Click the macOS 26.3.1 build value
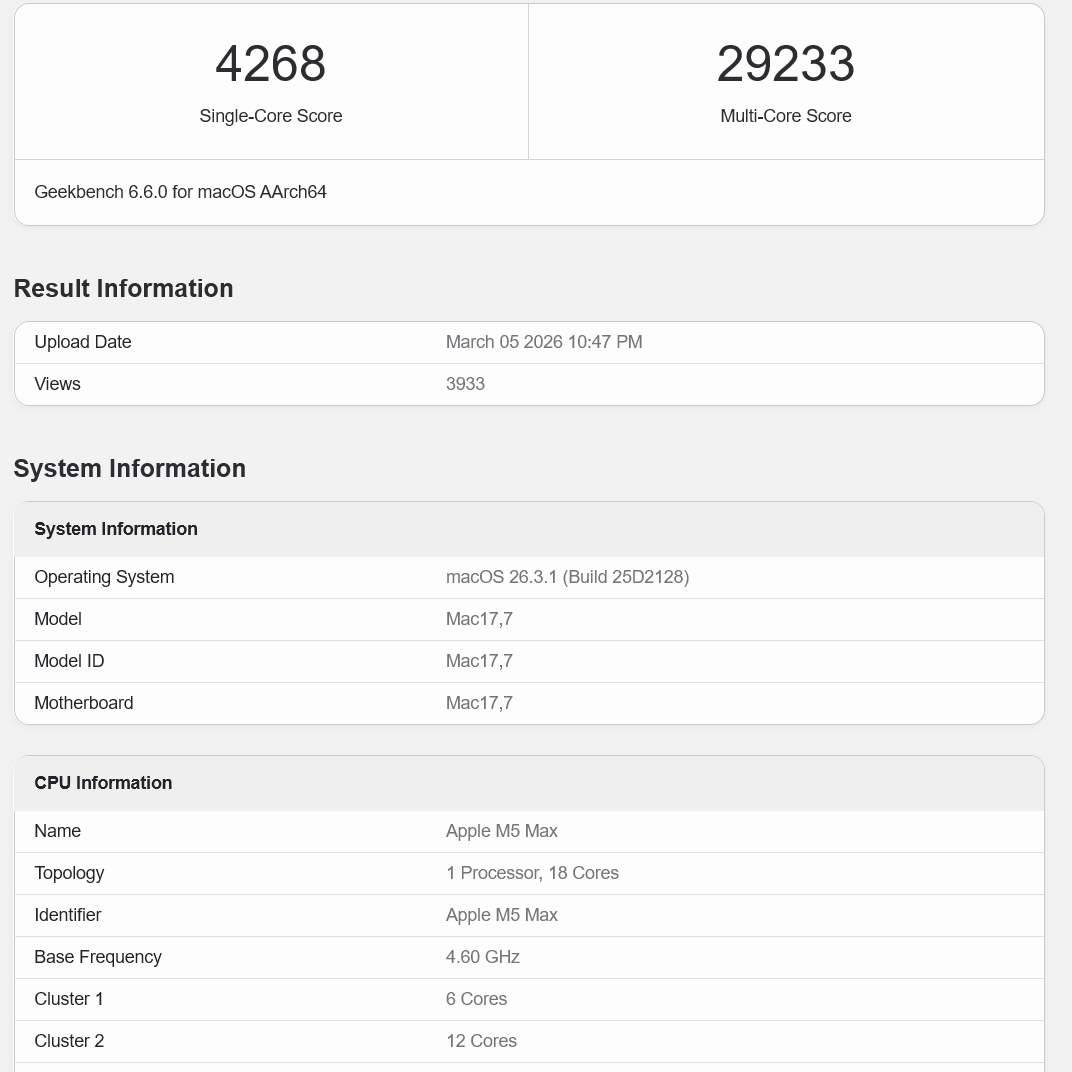The height and width of the screenshot is (1072, 1072). tap(567, 577)
